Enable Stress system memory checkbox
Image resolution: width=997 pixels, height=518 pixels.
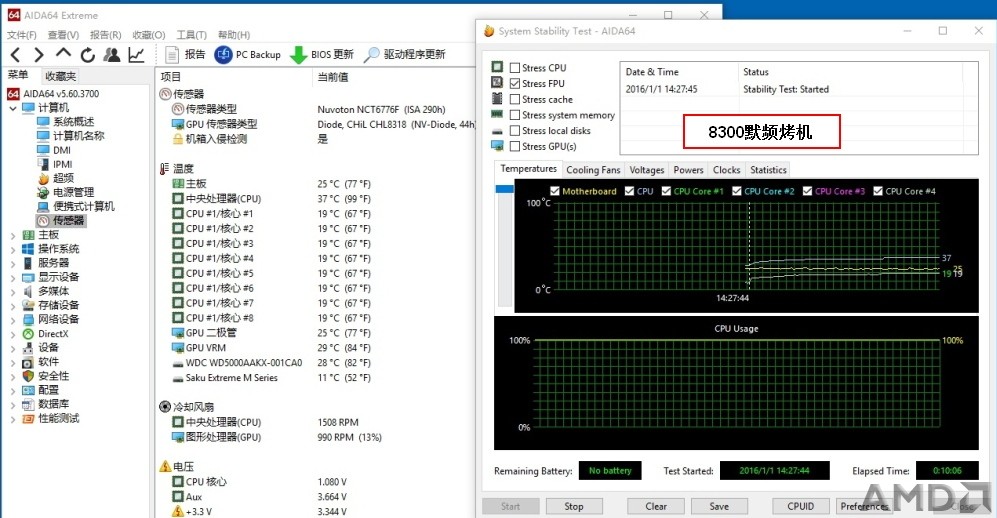click(x=515, y=115)
